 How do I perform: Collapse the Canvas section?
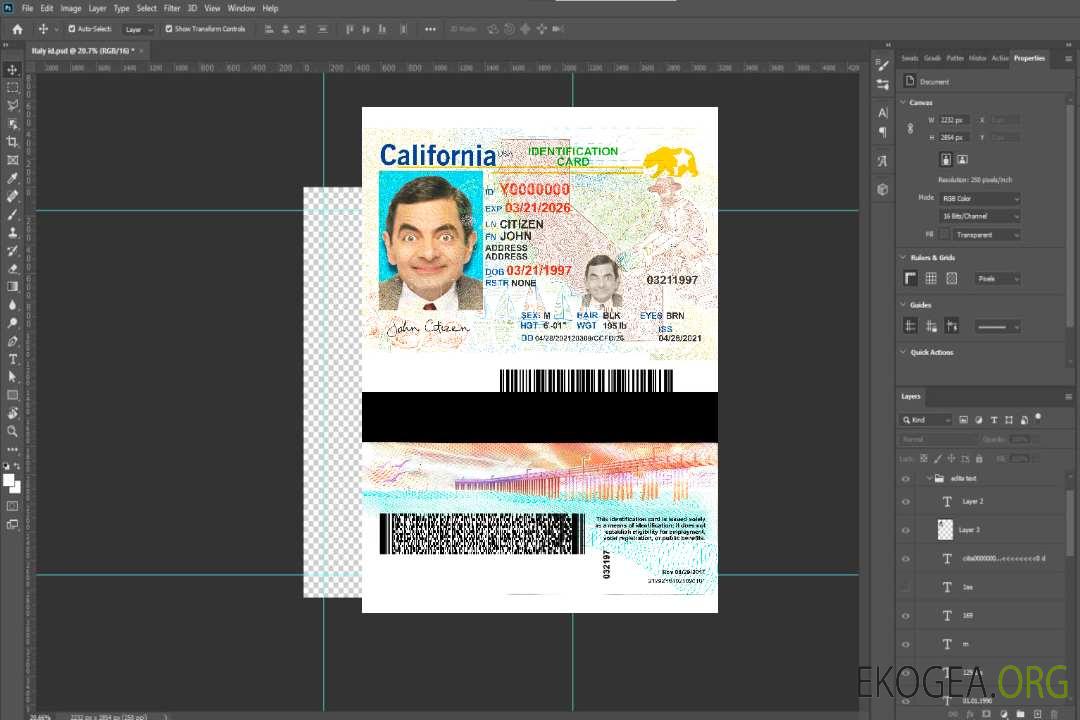tap(903, 102)
